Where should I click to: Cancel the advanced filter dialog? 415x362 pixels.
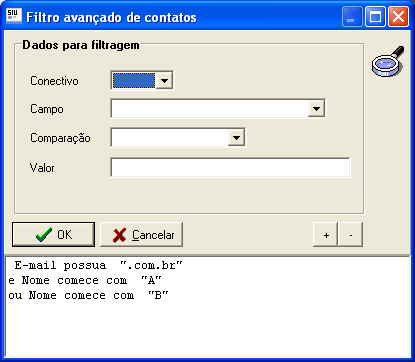141,235
